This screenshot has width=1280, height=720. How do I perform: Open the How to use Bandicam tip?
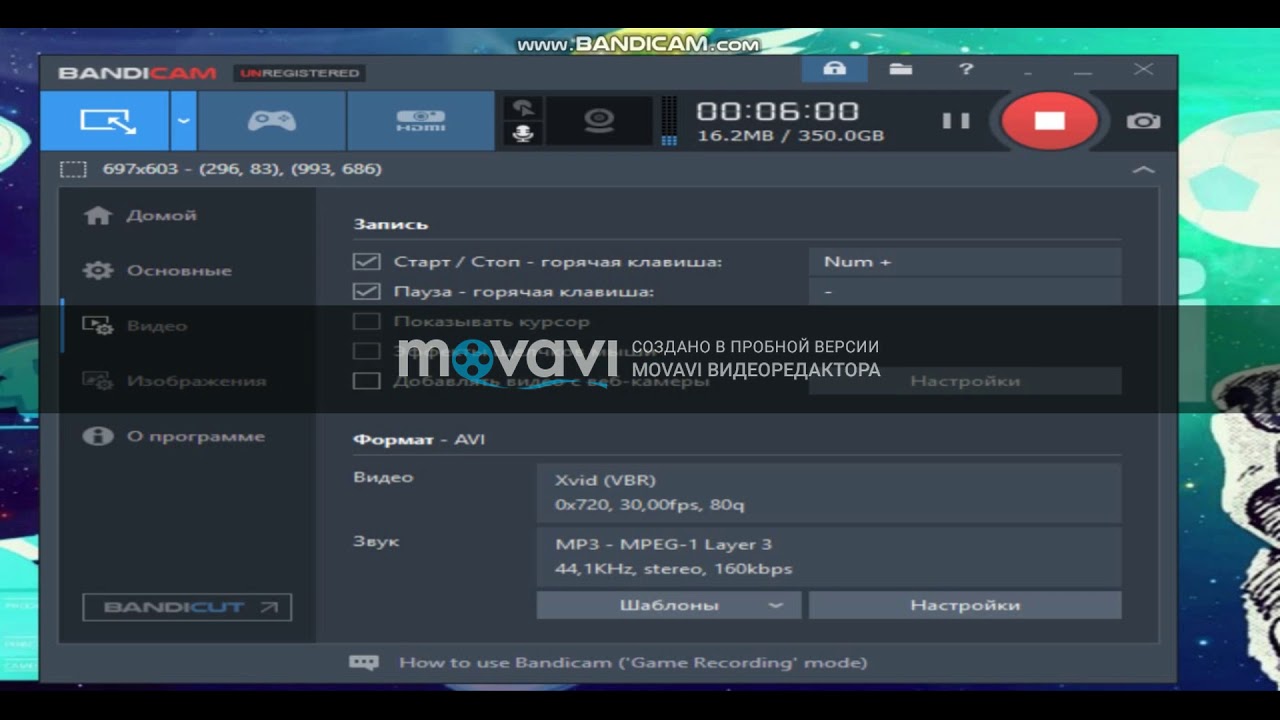click(633, 662)
